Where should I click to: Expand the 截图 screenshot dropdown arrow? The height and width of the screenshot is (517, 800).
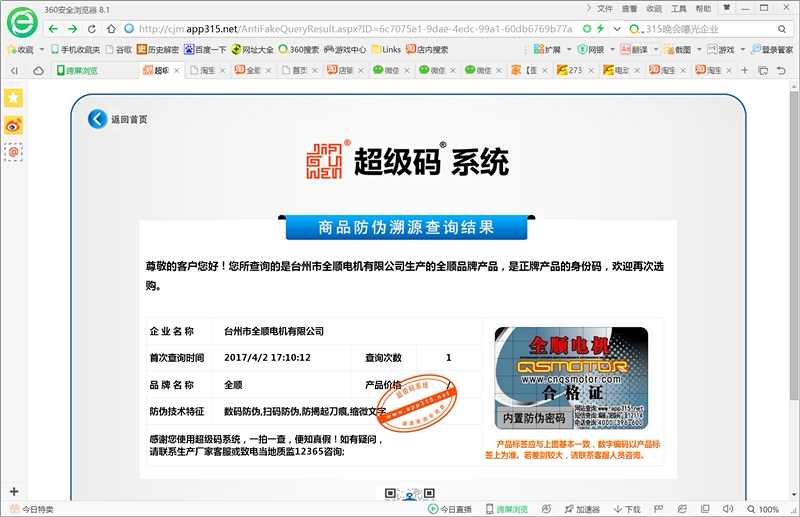(x=699, y=50)
